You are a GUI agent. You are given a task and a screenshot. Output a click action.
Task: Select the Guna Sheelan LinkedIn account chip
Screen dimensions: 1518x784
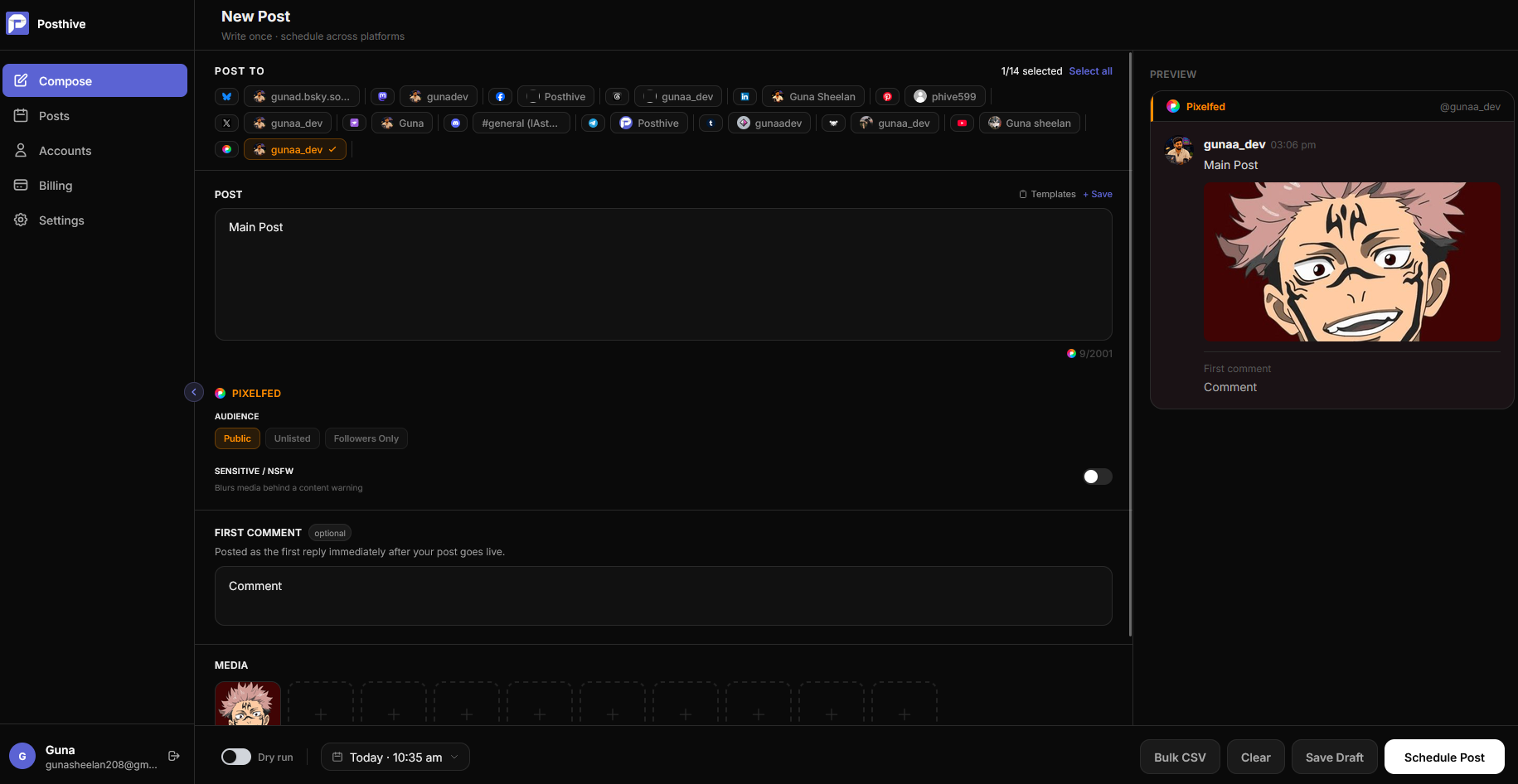[813, 97]
